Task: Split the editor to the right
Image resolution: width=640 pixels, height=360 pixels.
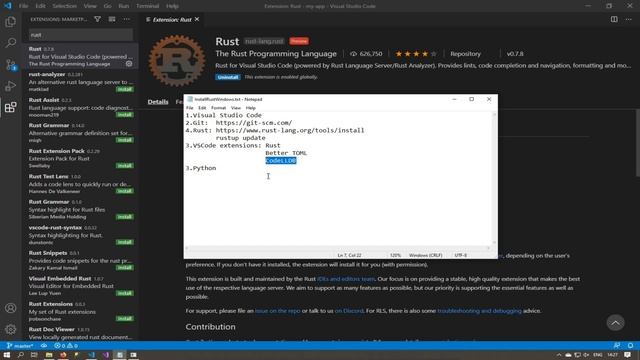Action: click(x=614, y=19)
